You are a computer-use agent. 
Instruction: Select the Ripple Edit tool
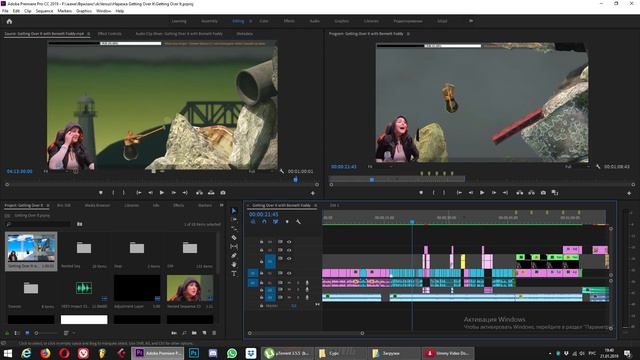coord(234,229)
